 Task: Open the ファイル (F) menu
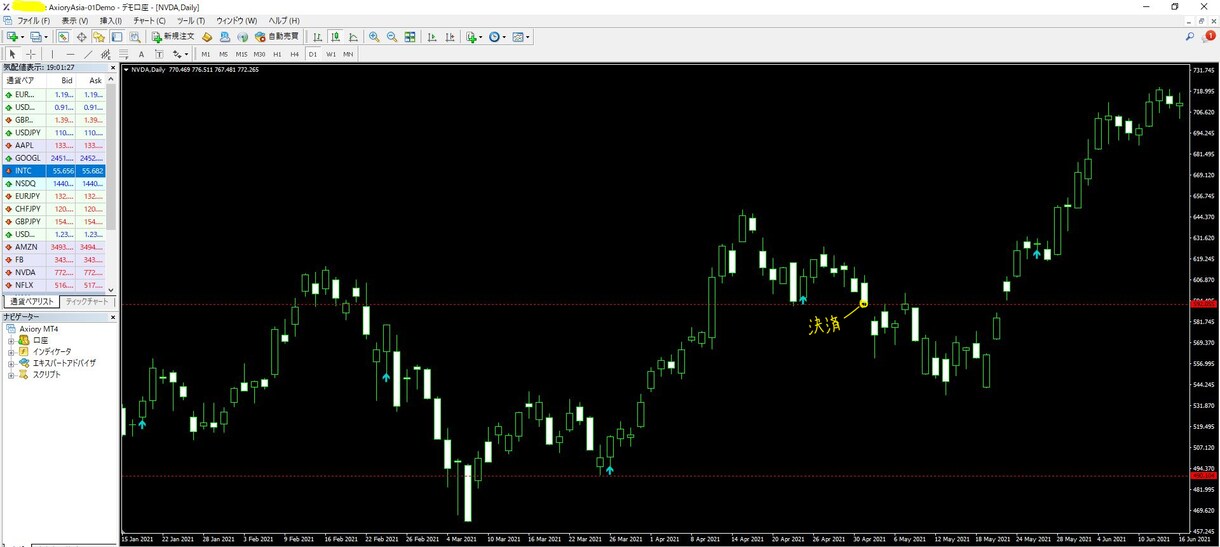(33, 20)
